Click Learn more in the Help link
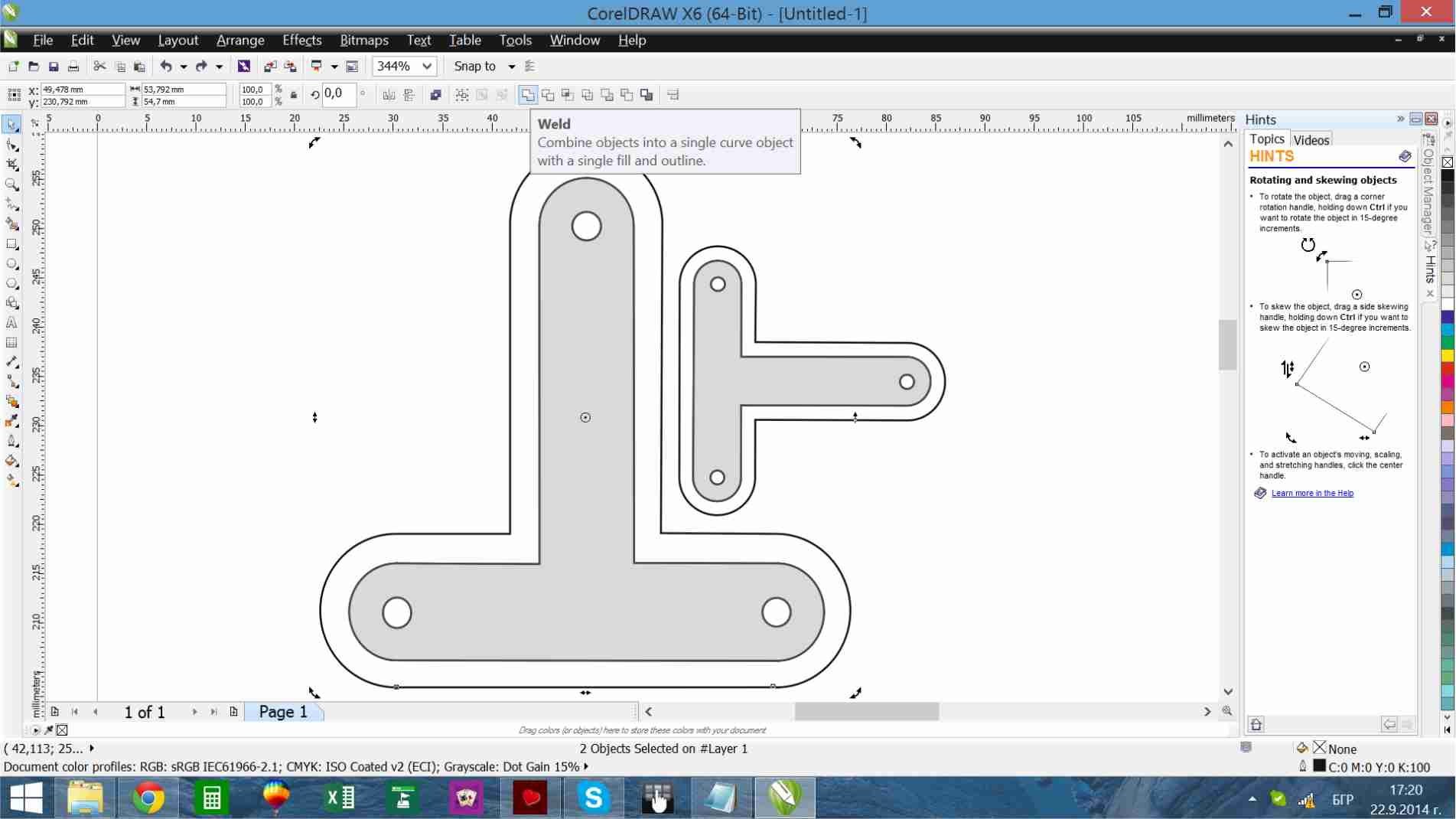This screenshot has height=819, width=1456. [x=1312, y=493]
